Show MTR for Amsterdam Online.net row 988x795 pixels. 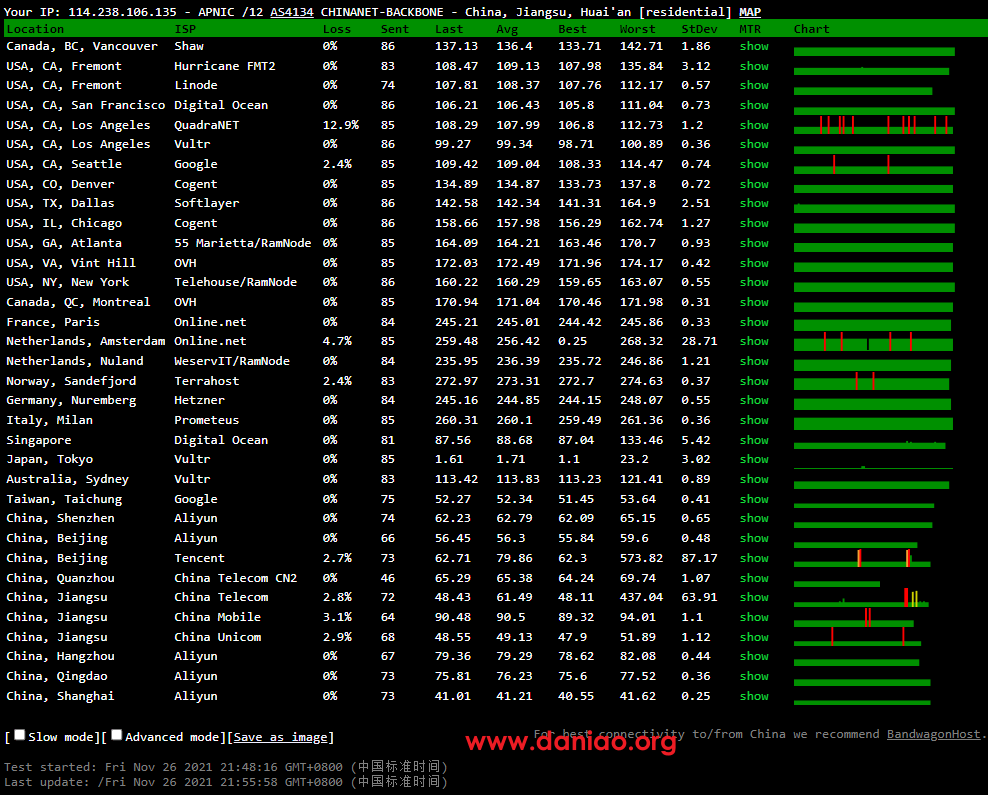(x=754, y=341)
